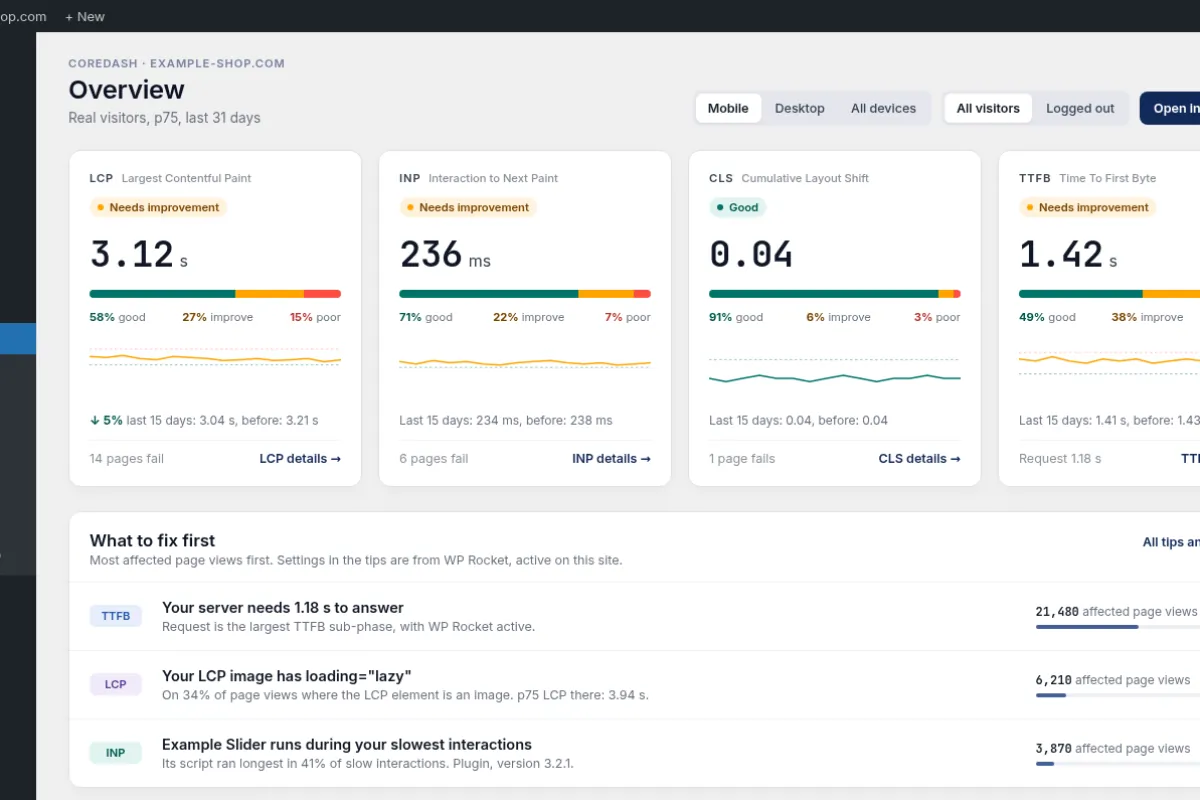The width and height of the screenshot is (1200, 800).
Task: Click '15% poor' label in LCP card
Action: pyautogui.click(x=315, y=317)
